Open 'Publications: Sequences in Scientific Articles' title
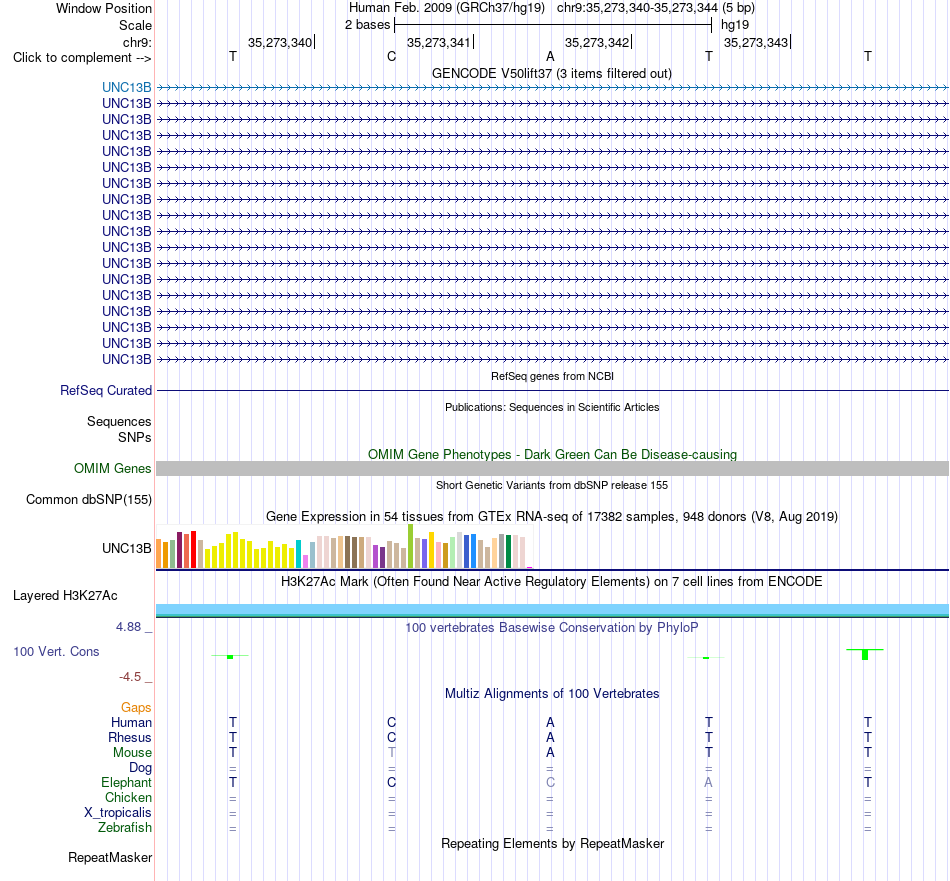The image size is (950, 881). coord(552,407)
